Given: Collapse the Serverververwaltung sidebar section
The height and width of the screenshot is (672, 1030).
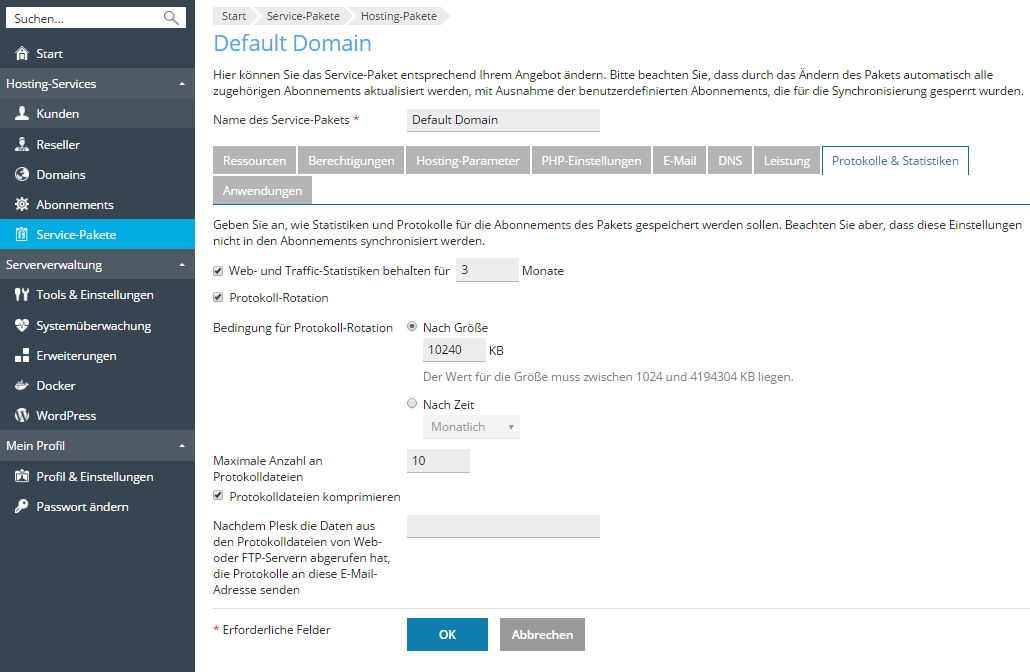Looking at the screenshot, I should (181, 265).
